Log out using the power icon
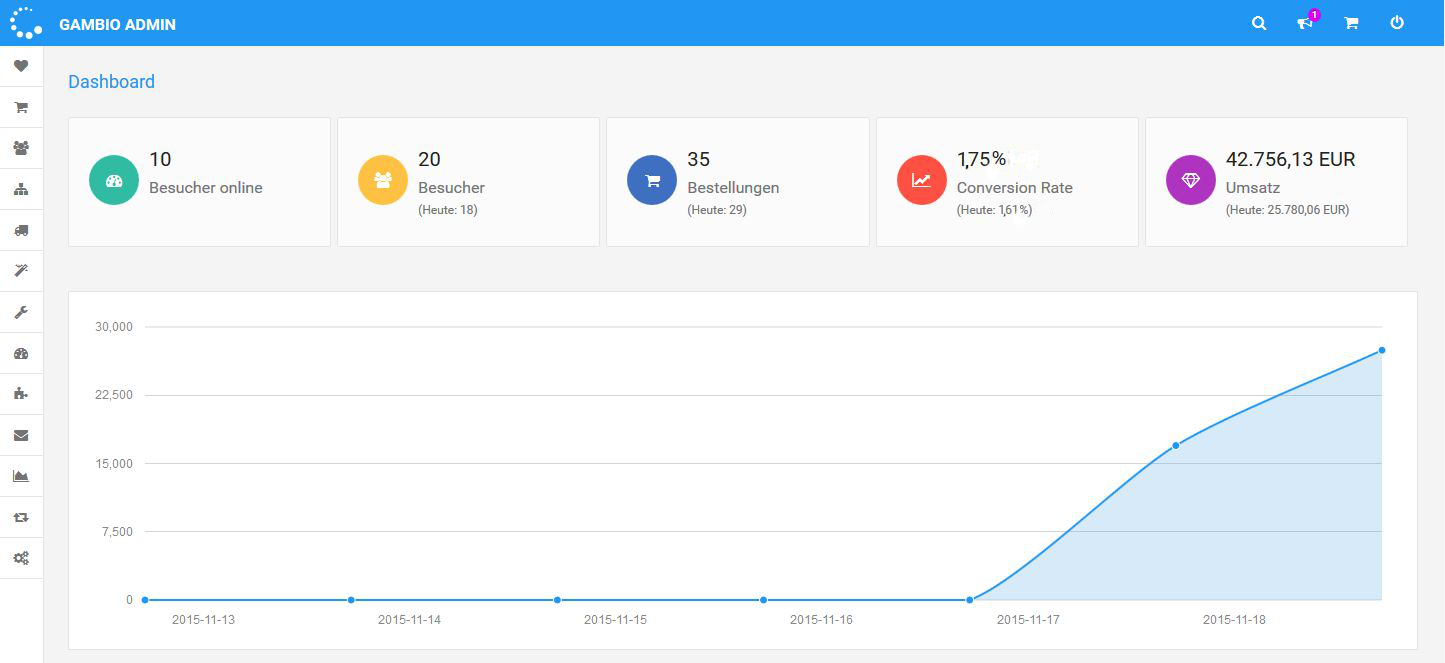This screenshot has height=663, width=1445. (1397, 22)
